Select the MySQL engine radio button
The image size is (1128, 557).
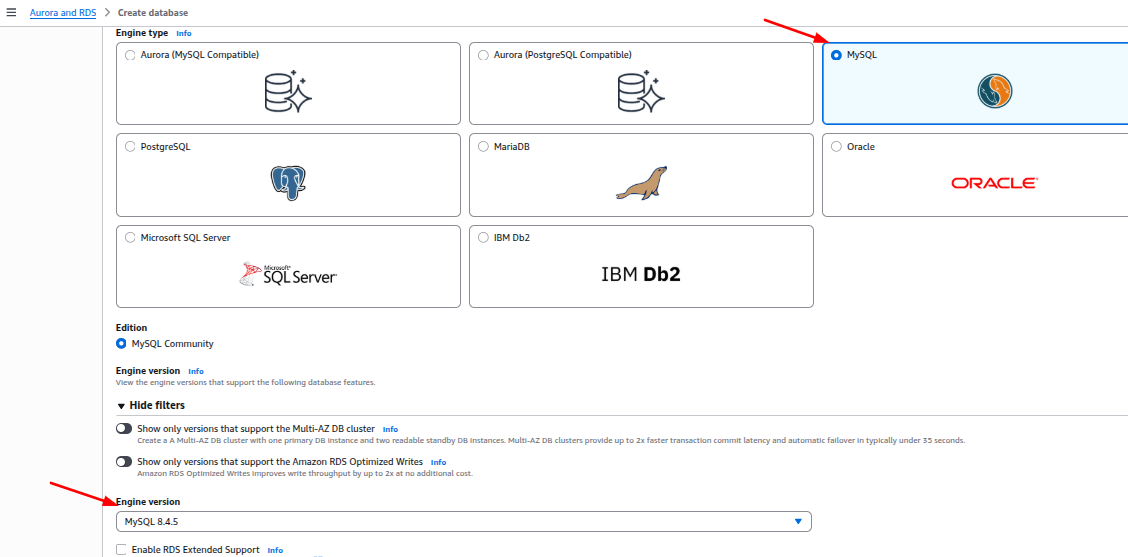(x=836, y=55)
